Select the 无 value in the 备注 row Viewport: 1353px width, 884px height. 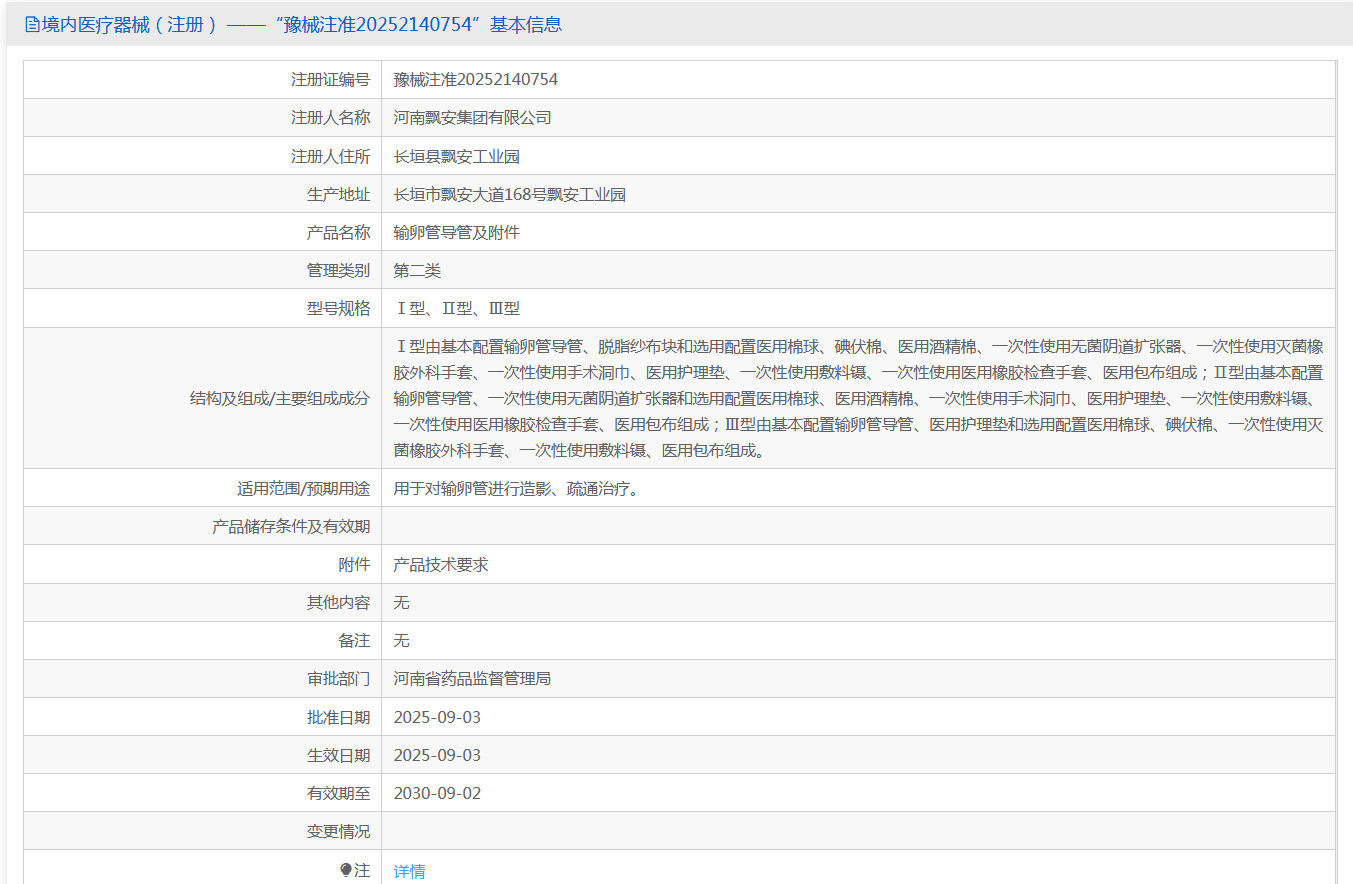(402, 640)
